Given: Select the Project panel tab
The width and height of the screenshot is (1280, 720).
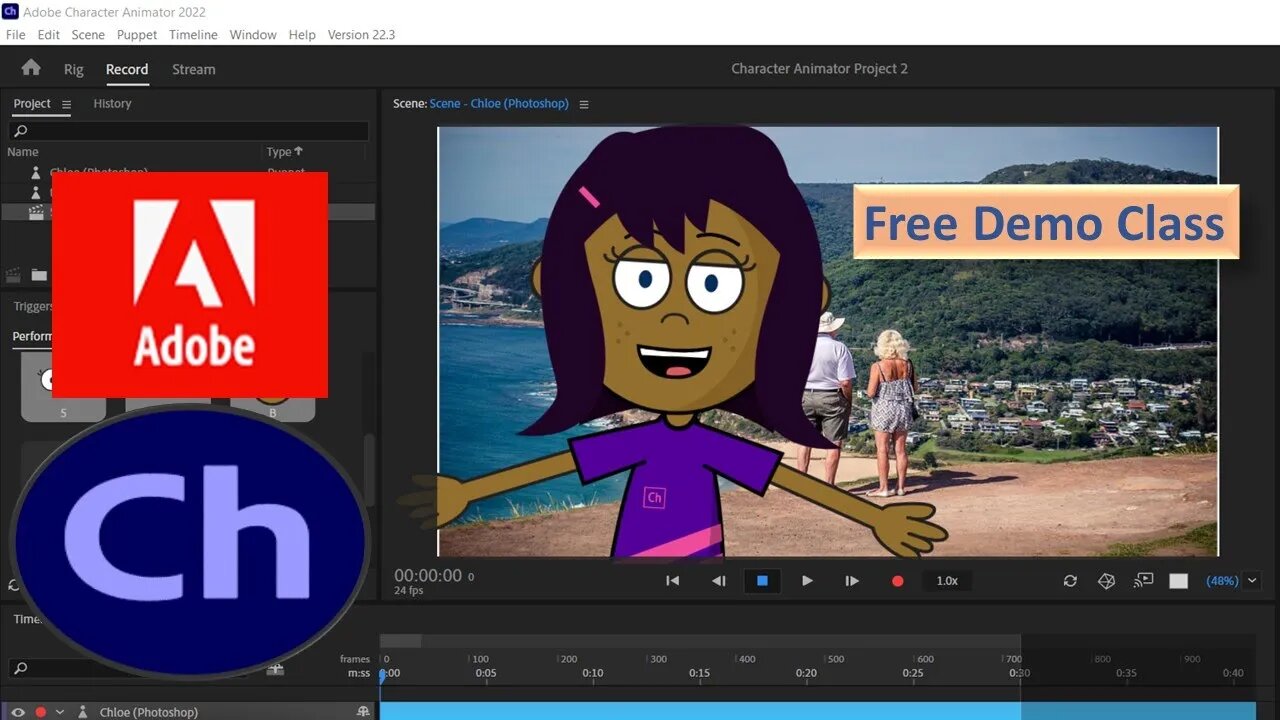Looking at the screenshot, I should click(32, 103).
